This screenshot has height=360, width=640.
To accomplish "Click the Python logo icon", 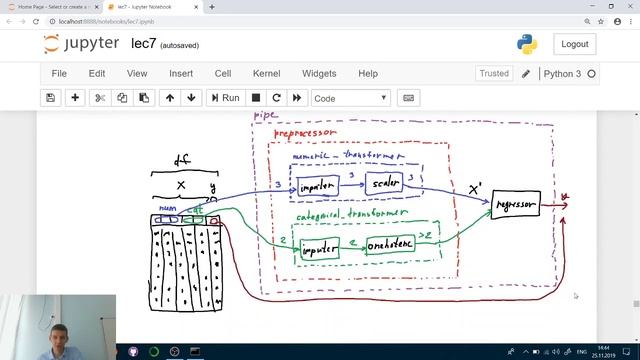I will click(527, 44).
